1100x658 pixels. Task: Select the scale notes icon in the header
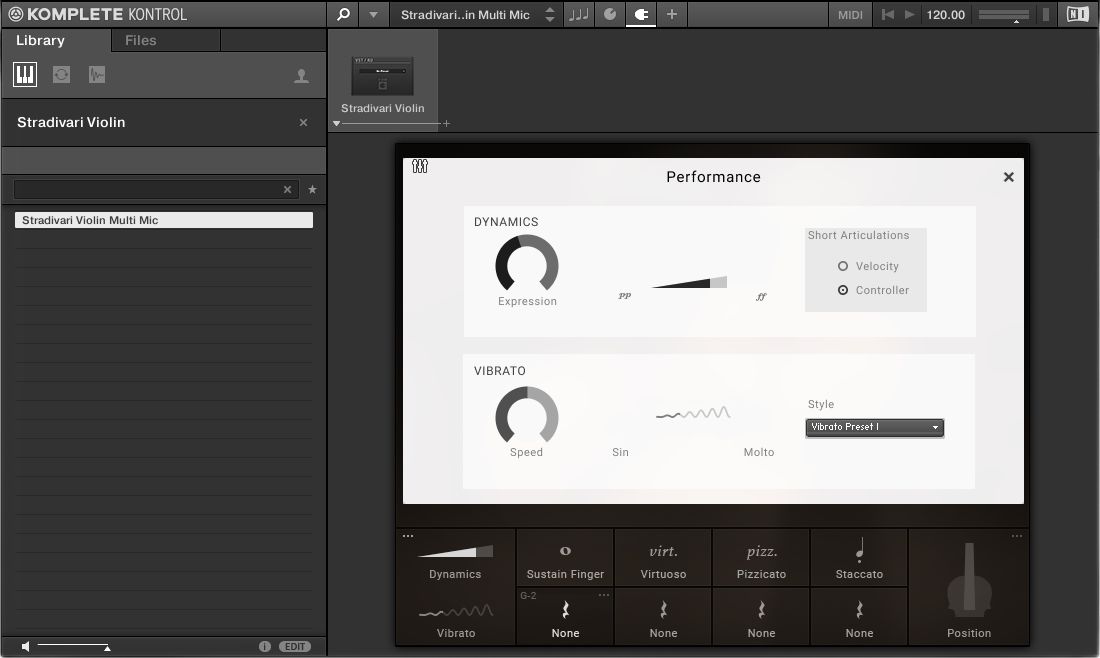pyautogui.click(x=578, y=15)
